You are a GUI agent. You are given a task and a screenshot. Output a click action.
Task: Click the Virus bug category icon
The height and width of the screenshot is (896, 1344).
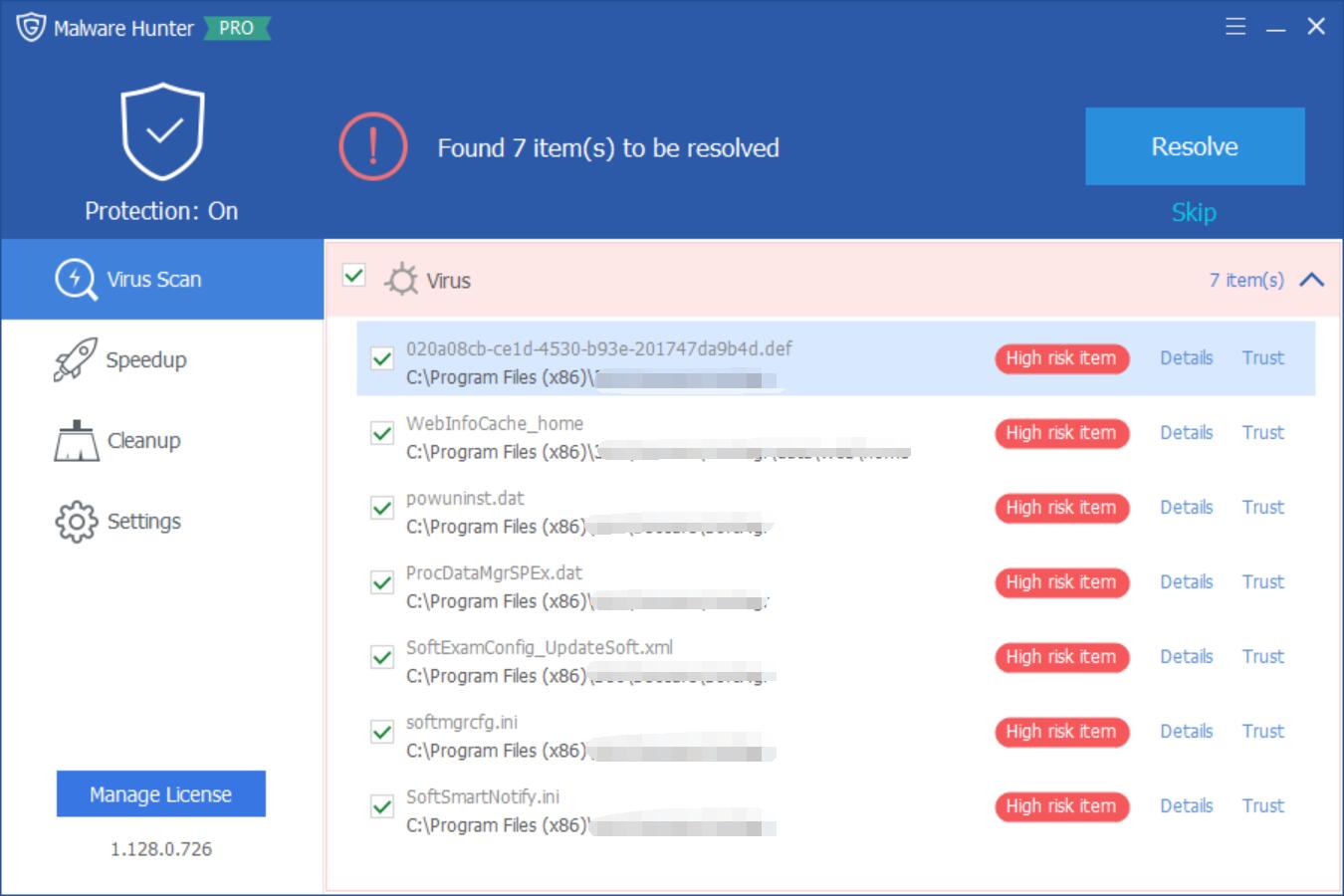tap(401, 280)
